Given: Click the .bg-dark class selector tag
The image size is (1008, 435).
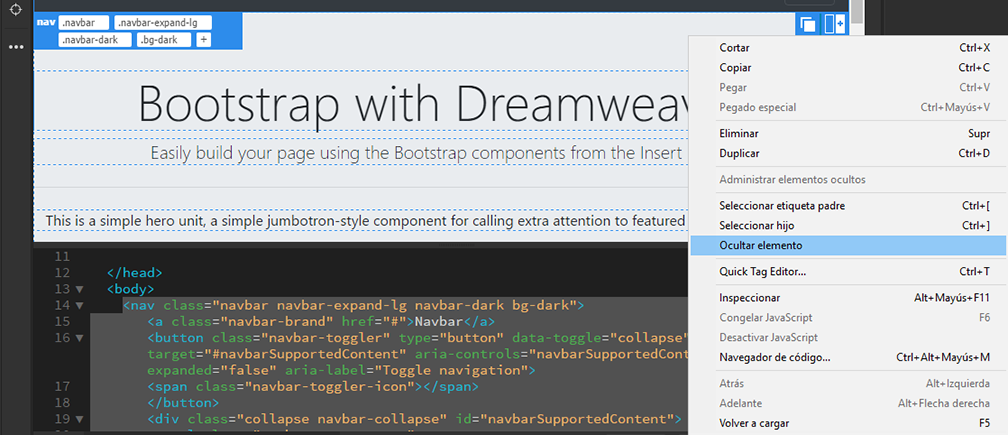Looking at the screenshot, I should [161, 40].
